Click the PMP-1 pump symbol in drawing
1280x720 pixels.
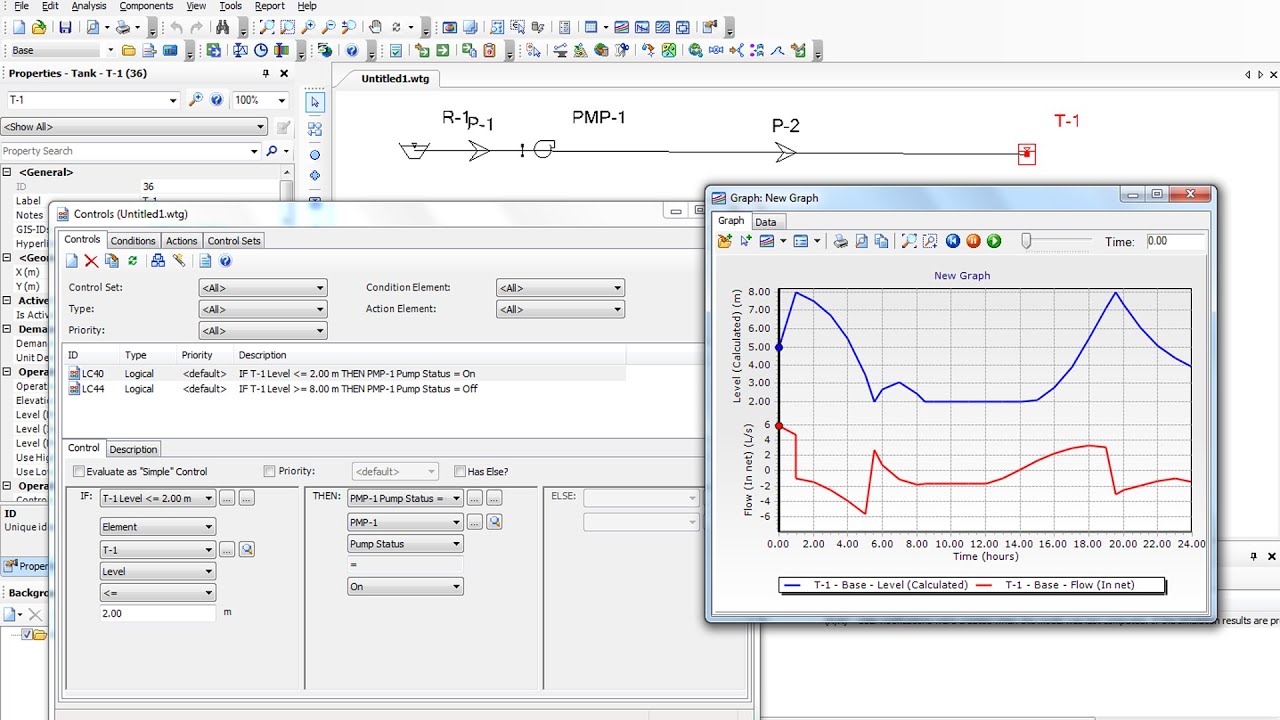543,149
